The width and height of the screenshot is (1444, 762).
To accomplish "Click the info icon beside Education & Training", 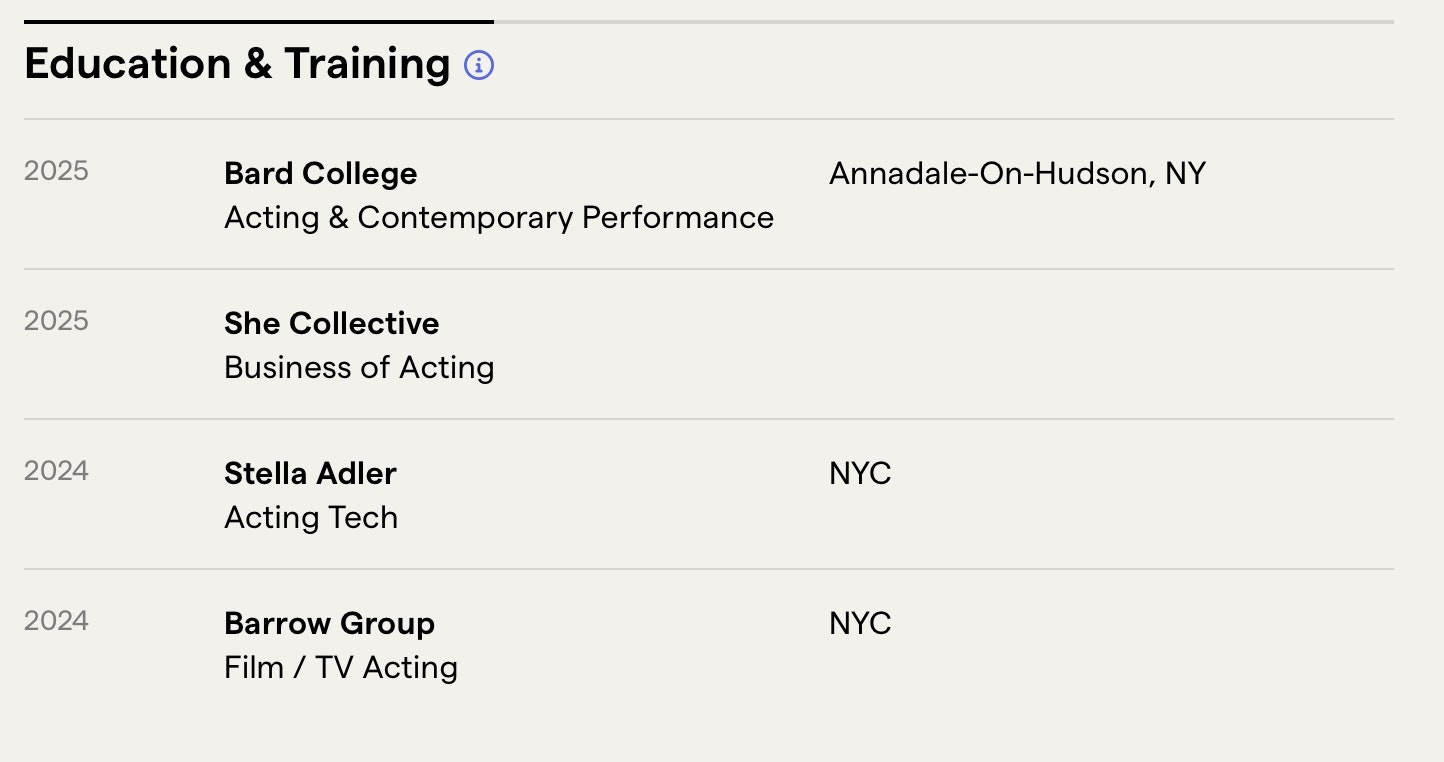I will click(479, 66).
